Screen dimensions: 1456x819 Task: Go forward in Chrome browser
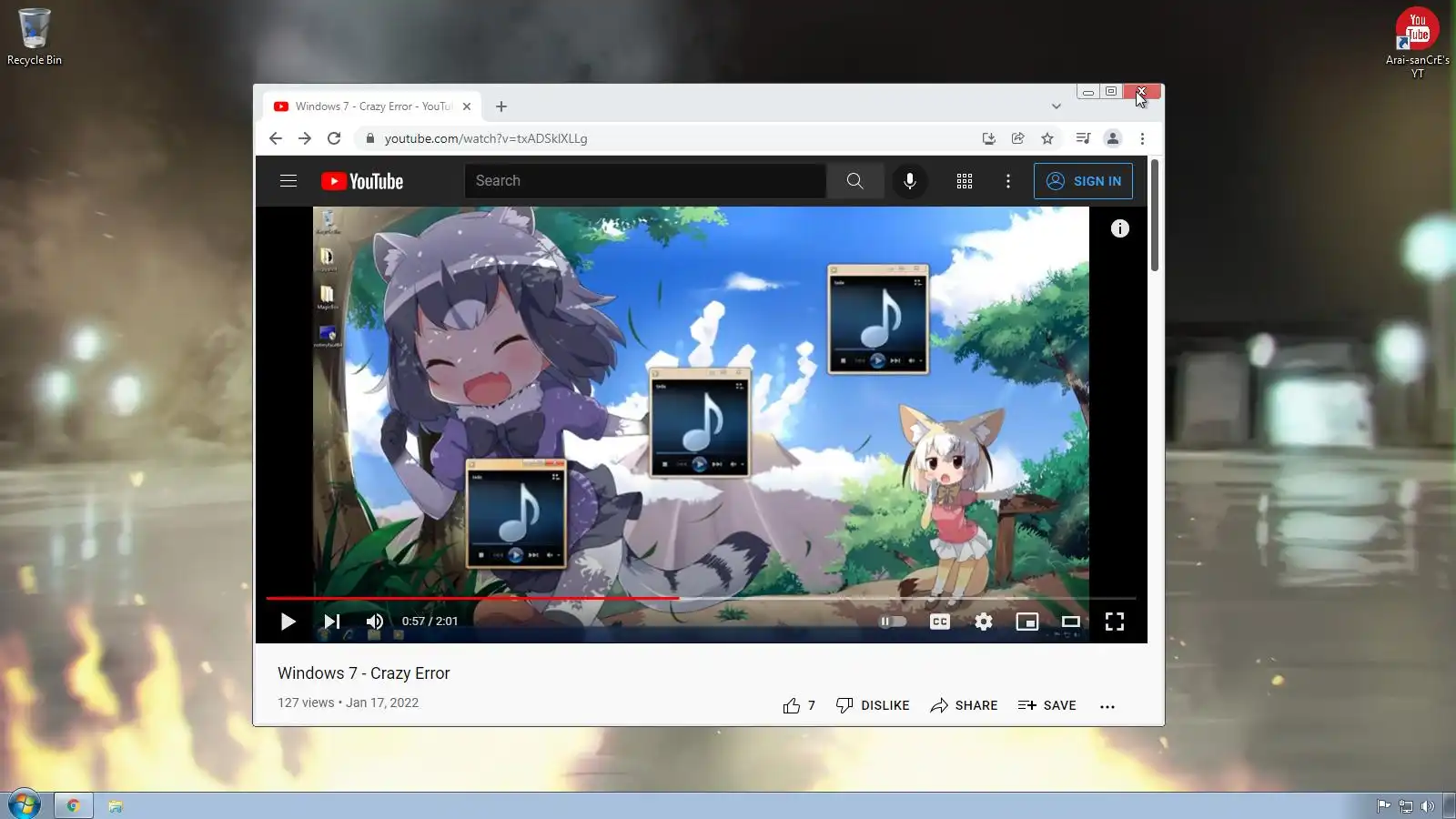[x=305, y=138]
